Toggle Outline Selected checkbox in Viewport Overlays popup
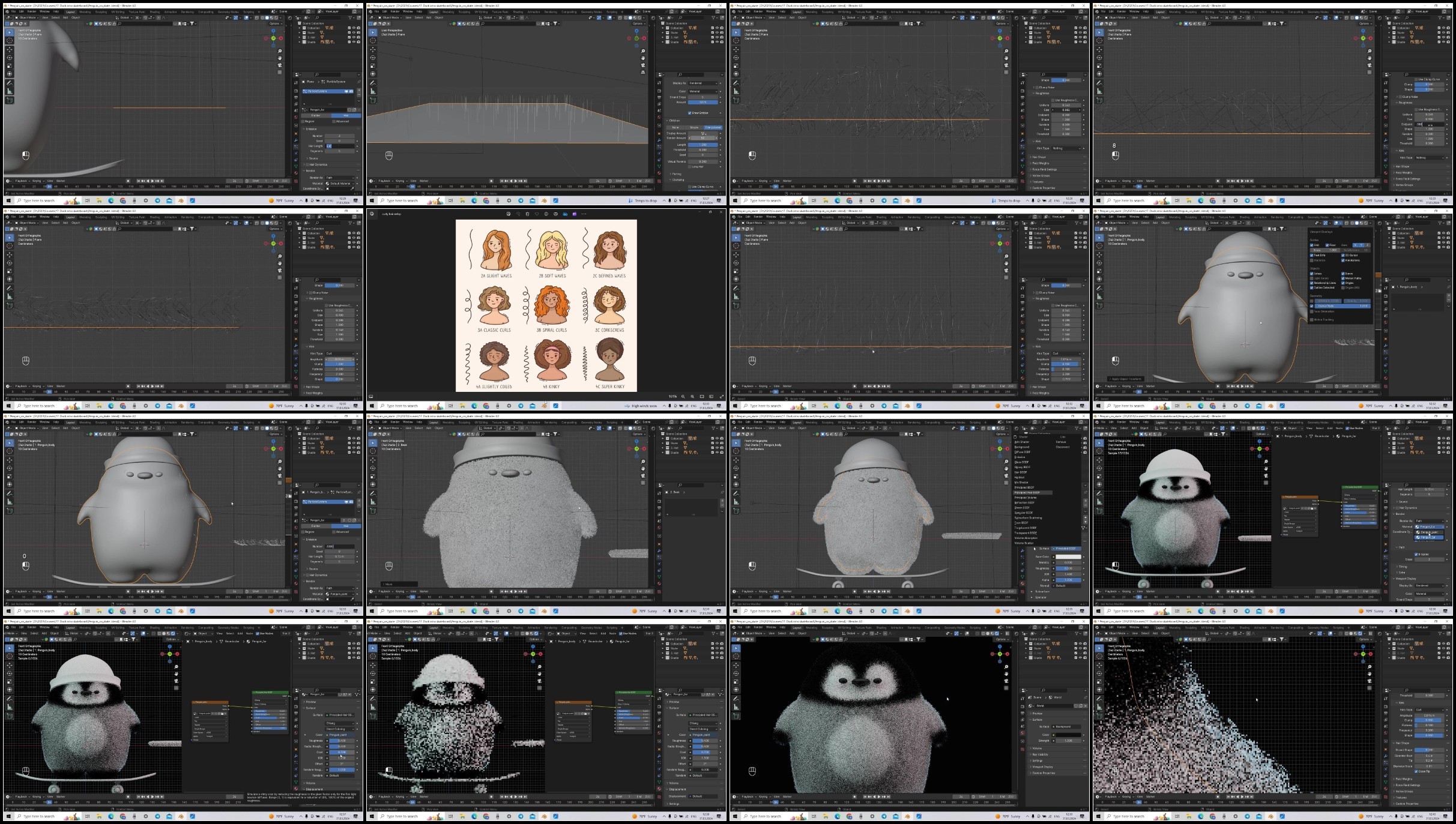The image size is (1456, 824). [x=1312, y=287]
